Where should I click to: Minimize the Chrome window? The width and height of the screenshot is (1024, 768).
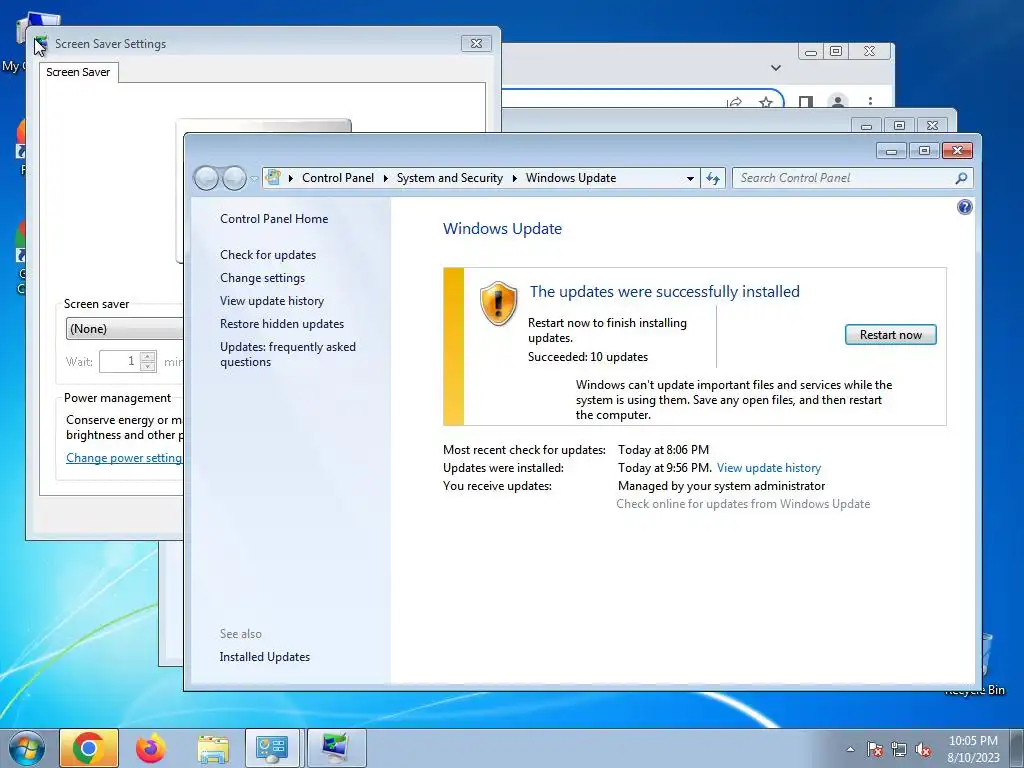810,52
